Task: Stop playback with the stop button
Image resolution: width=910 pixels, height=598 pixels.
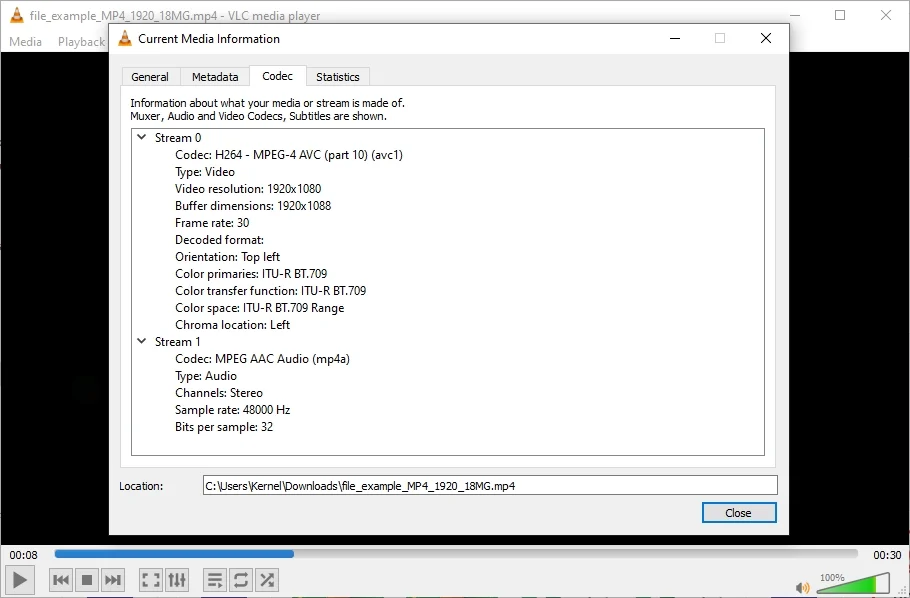Action: (87, 579)
